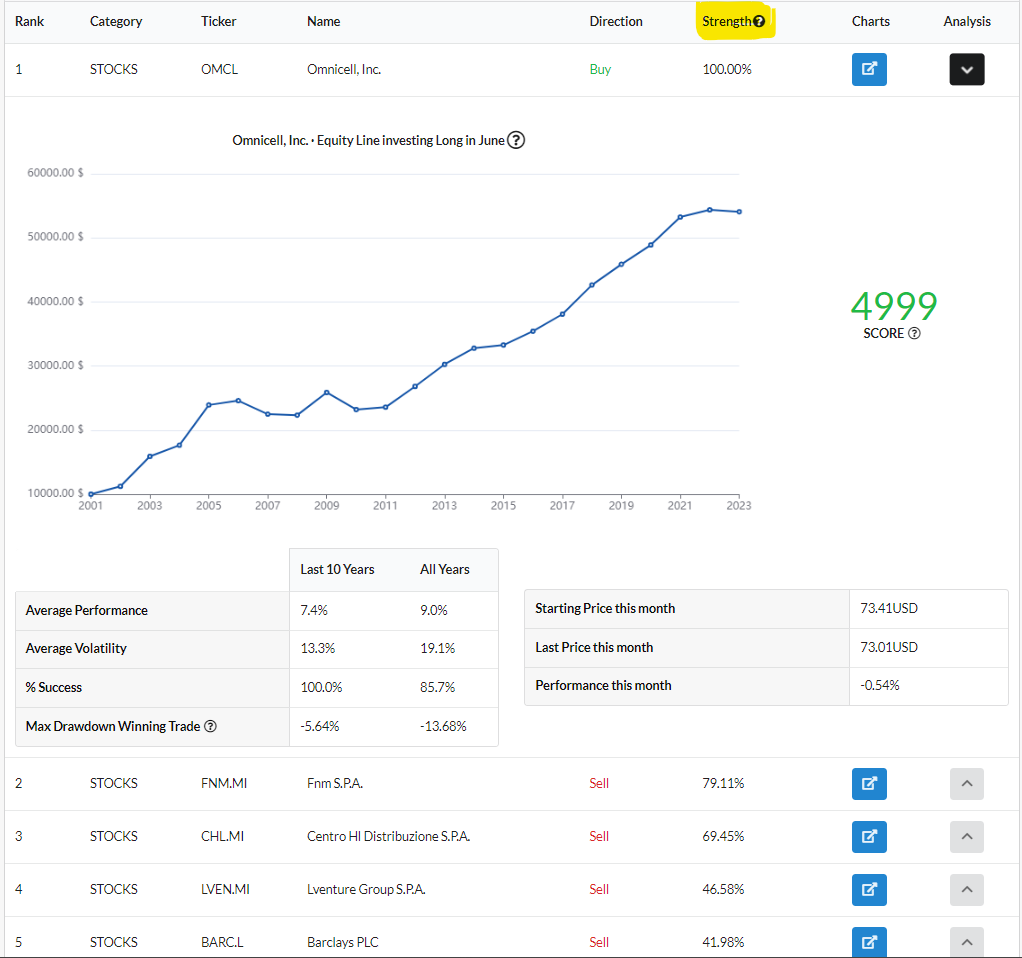Click the -0.54% performance this month value

click(879, 686)
